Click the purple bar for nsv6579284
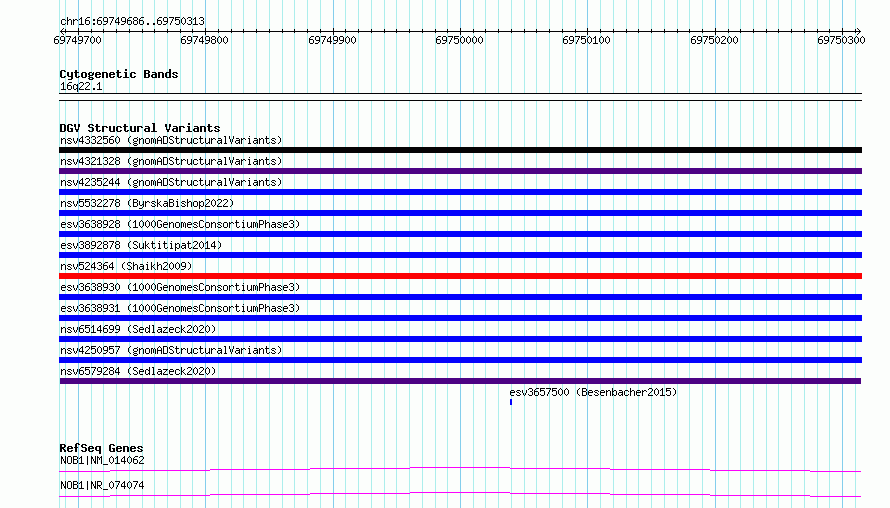This screenshot has width=890, height=508. click(x=460, y=381)
